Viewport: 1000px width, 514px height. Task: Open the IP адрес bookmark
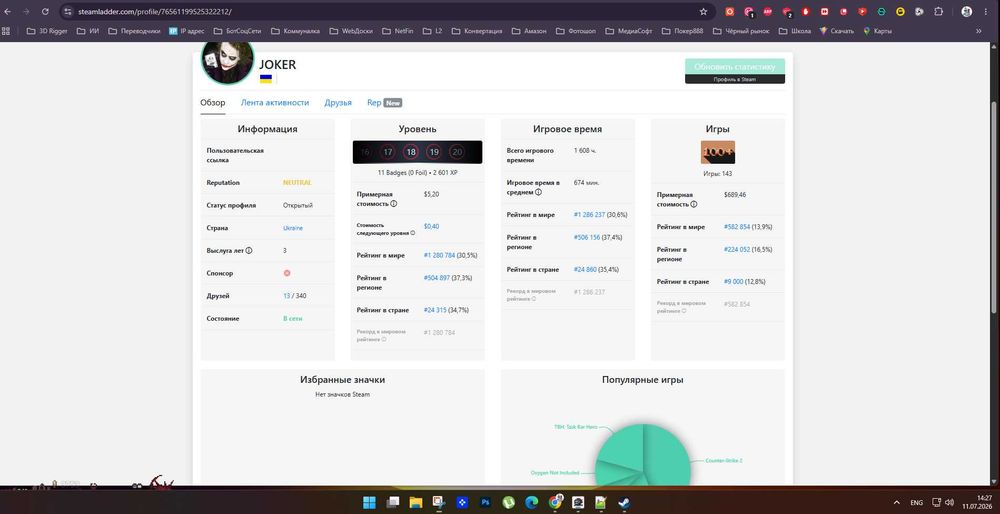[187, 31]
